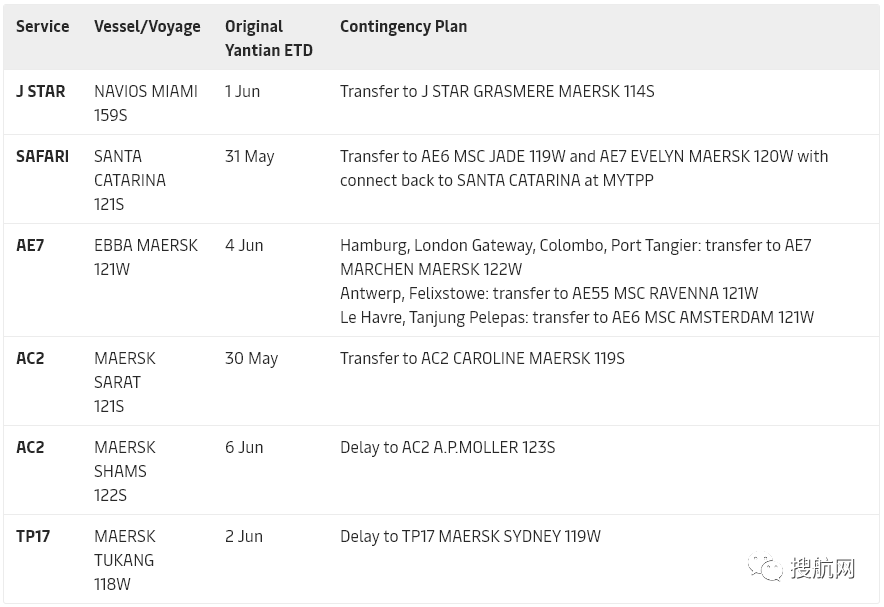Image resolution: width=884 pixels, height=607 pixels.
Task: Click the SAFARI service label
Action: coord(43,156)
